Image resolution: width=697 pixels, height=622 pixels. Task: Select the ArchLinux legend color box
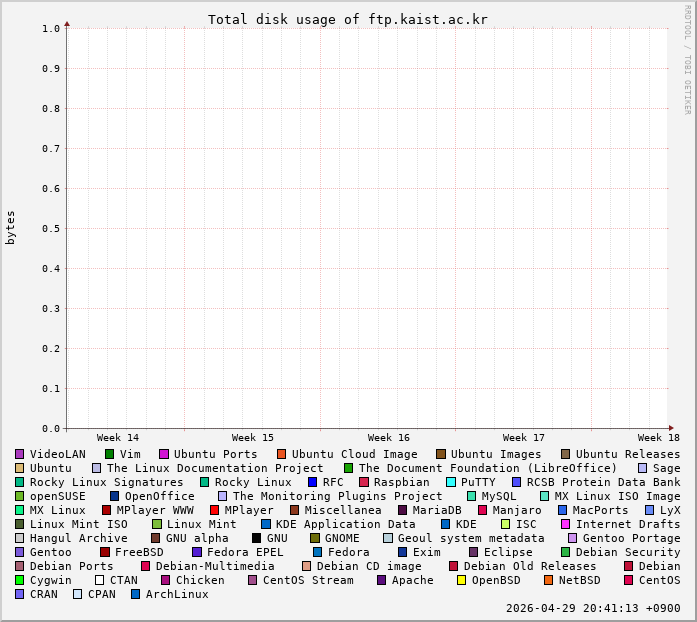(136, 594)
